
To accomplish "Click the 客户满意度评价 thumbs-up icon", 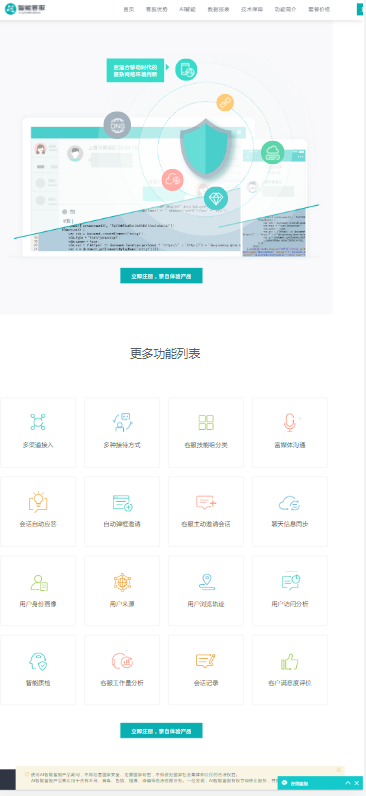I will point(289,661).
